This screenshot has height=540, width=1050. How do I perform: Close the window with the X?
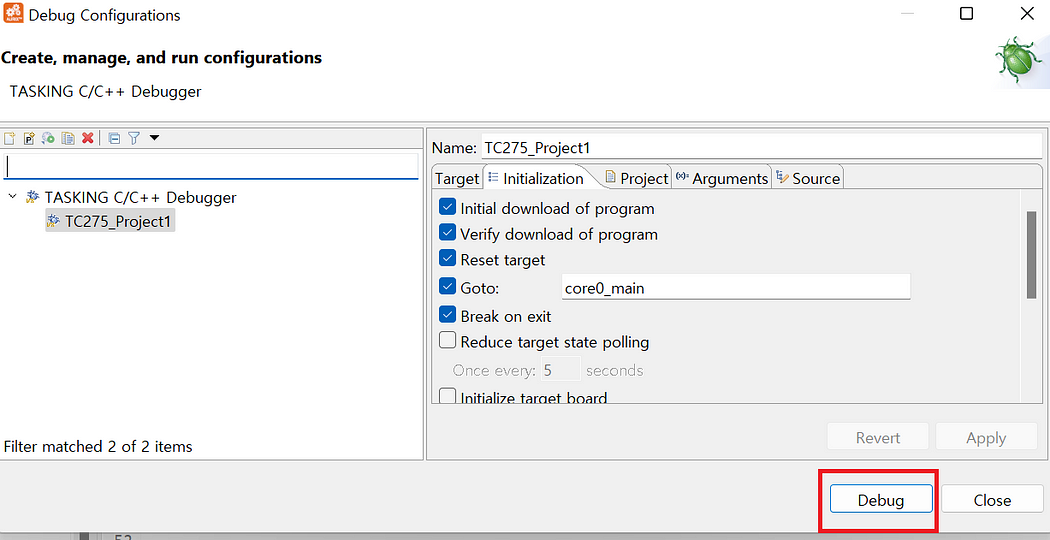[1027, 13]
